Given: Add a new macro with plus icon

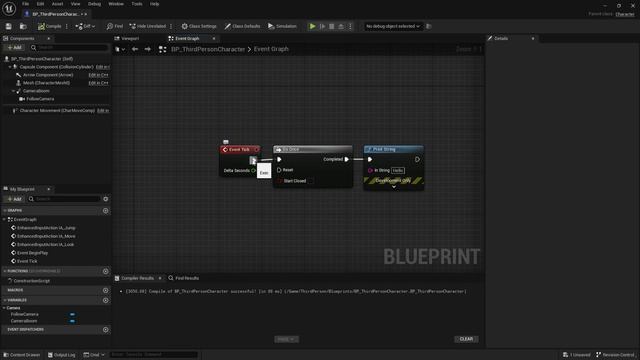Looking at the screenshot, I should [x=106, y=290].
